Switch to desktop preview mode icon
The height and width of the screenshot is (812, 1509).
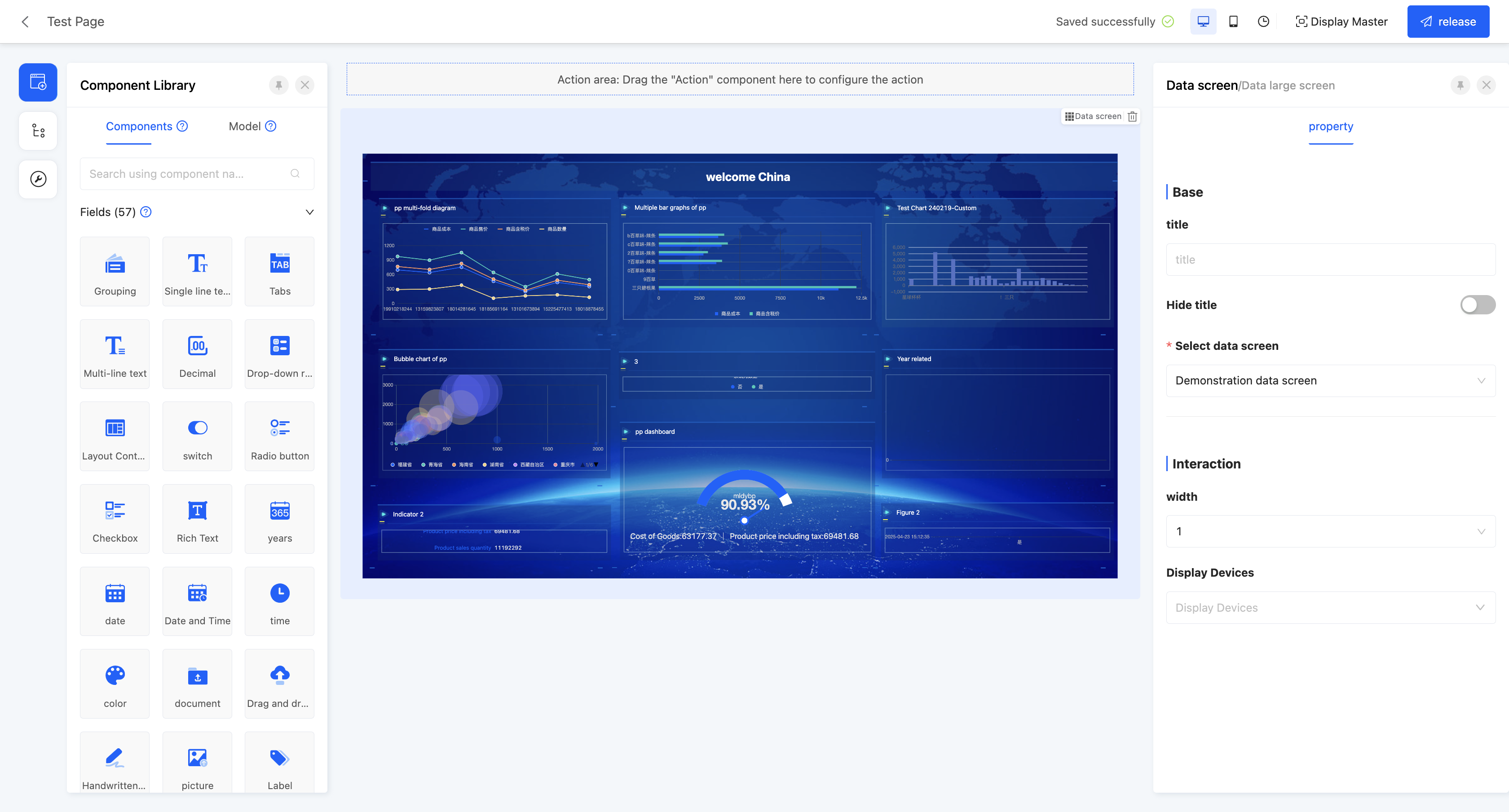coord(1203,22)
